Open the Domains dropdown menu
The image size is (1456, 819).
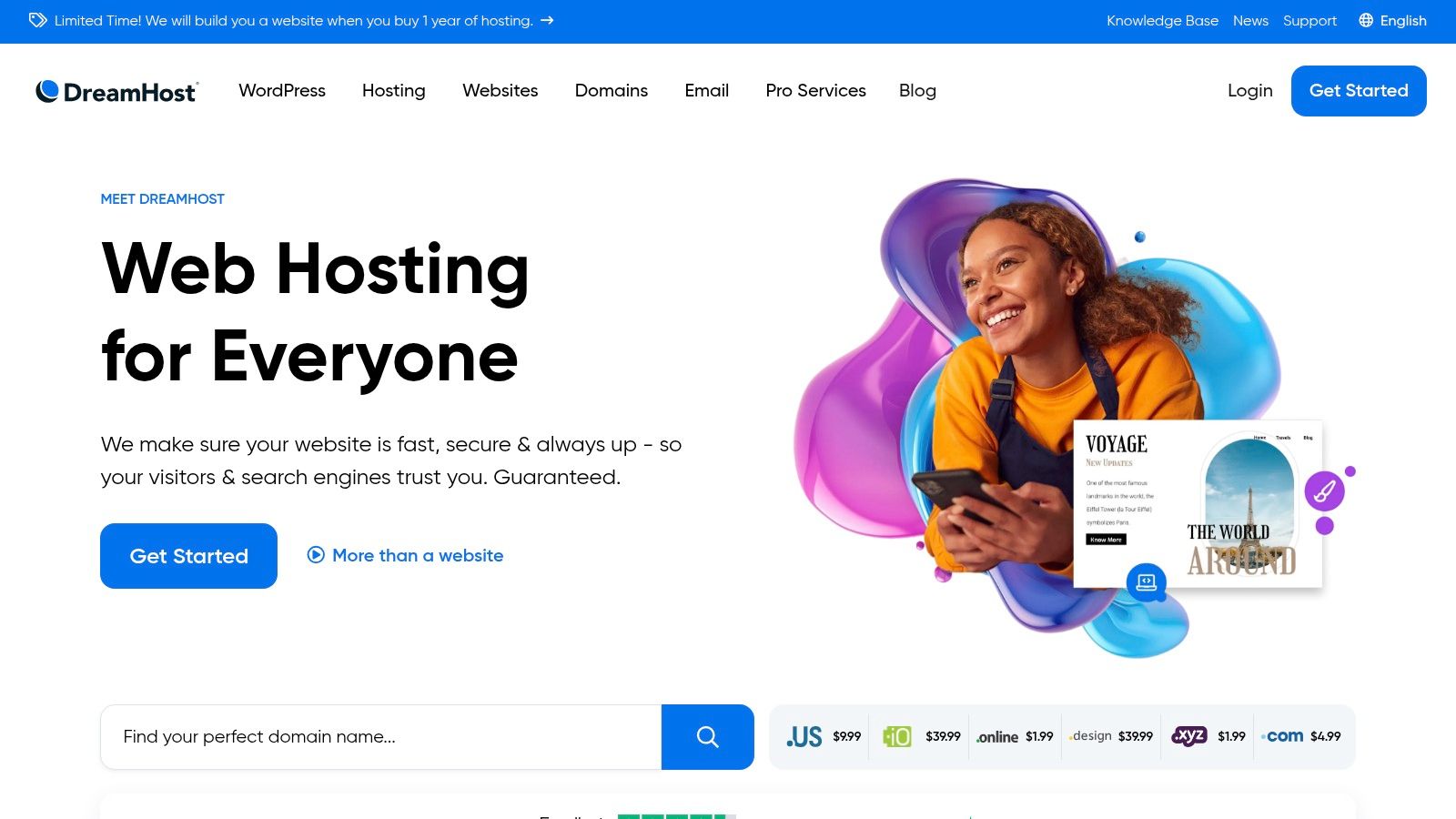[611, 90]
